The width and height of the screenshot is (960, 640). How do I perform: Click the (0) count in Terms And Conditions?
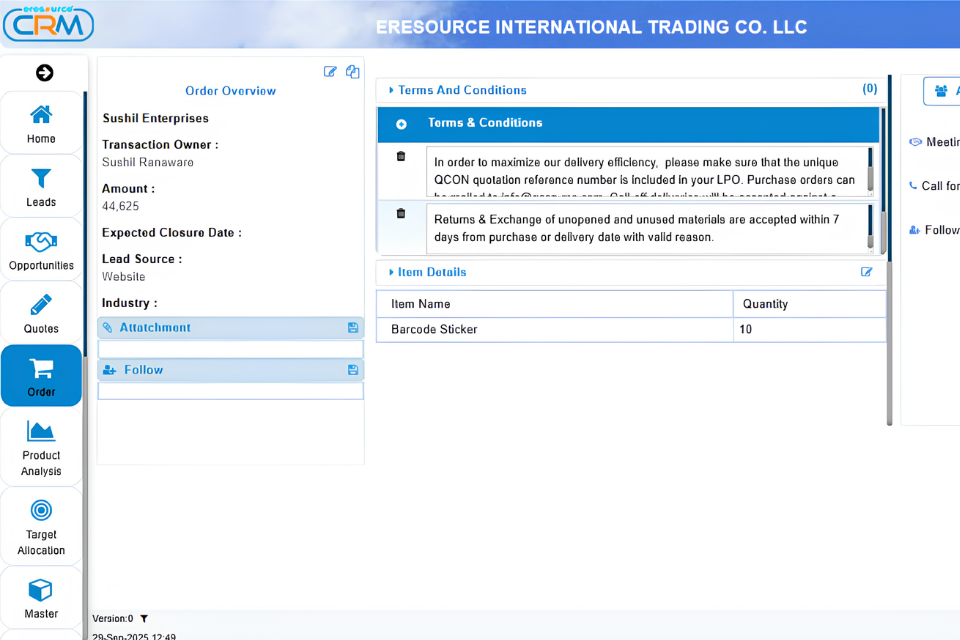(x=869, y=89)
